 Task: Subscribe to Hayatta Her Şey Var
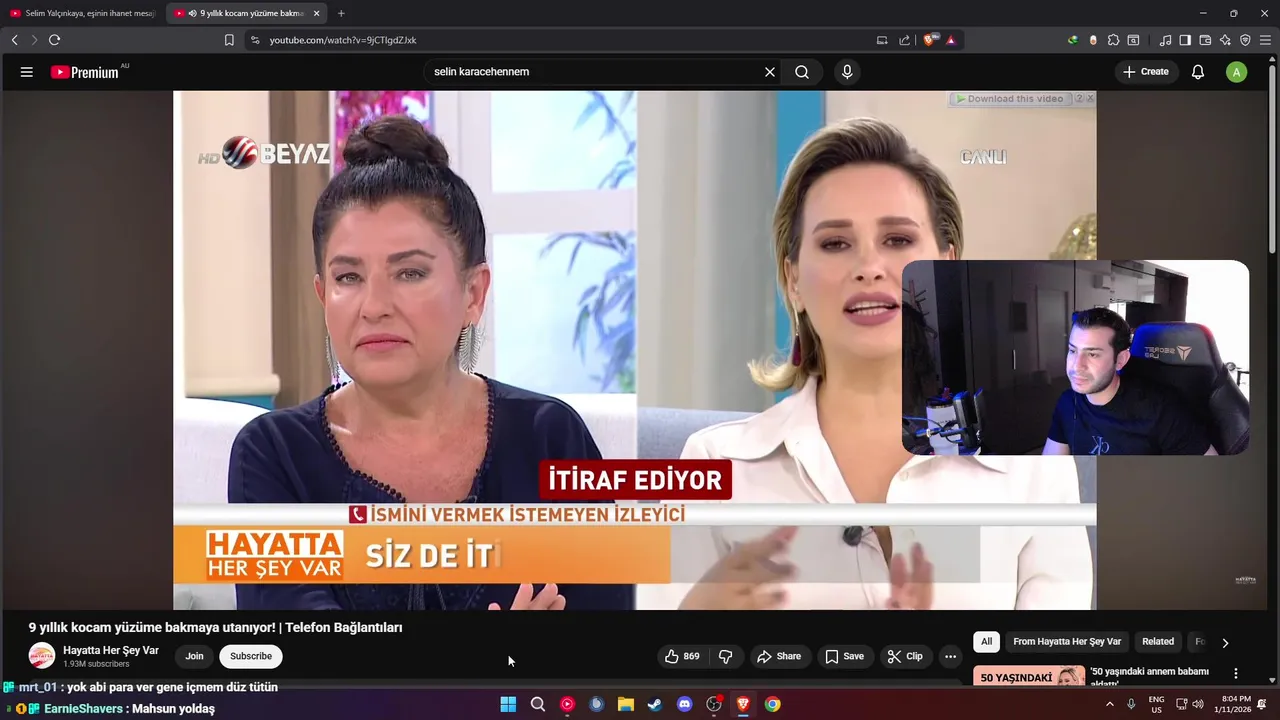(x=251, y=656)
